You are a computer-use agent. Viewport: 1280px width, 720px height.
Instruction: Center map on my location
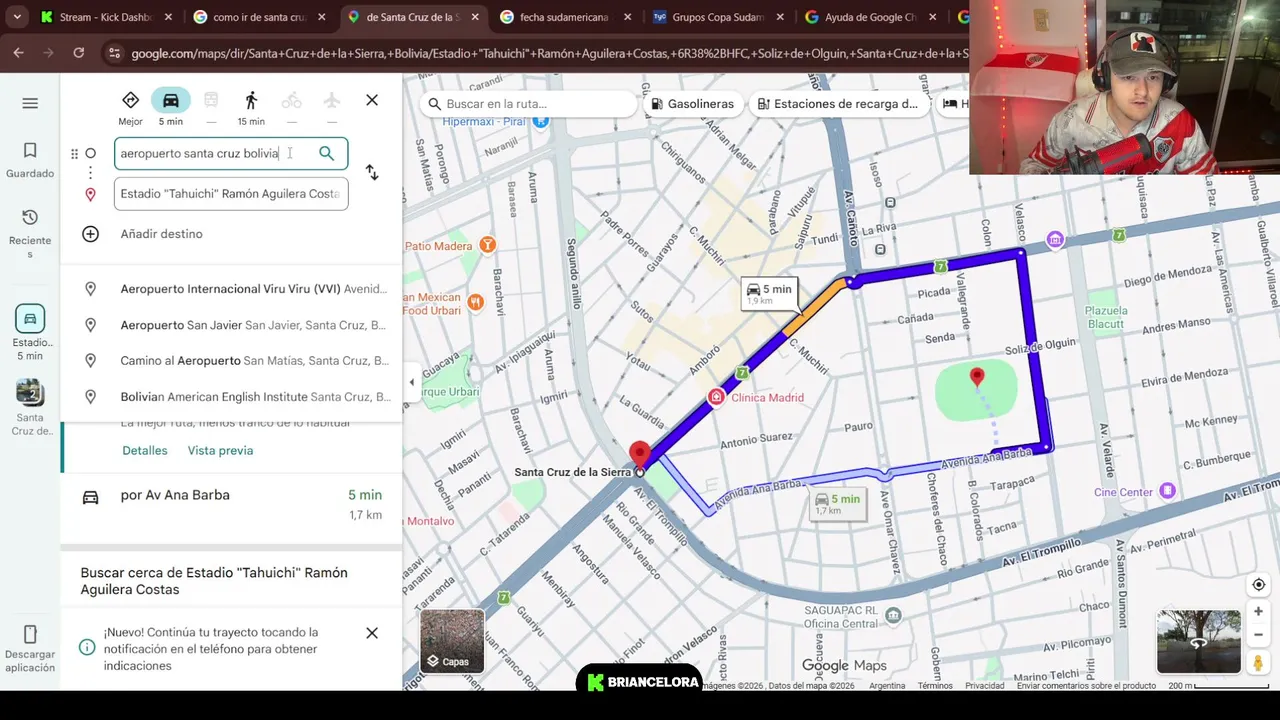tap(1258, 585)
